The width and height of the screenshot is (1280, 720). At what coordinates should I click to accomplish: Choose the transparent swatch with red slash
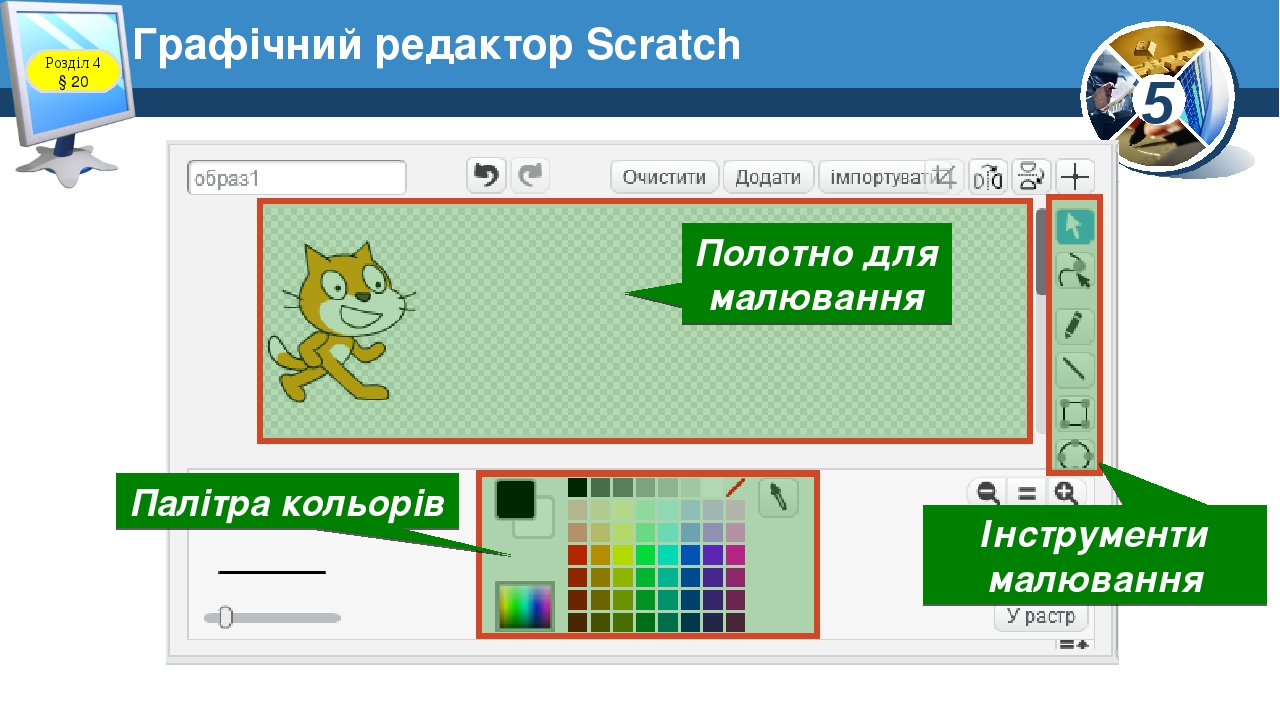[x=735, y=488]
